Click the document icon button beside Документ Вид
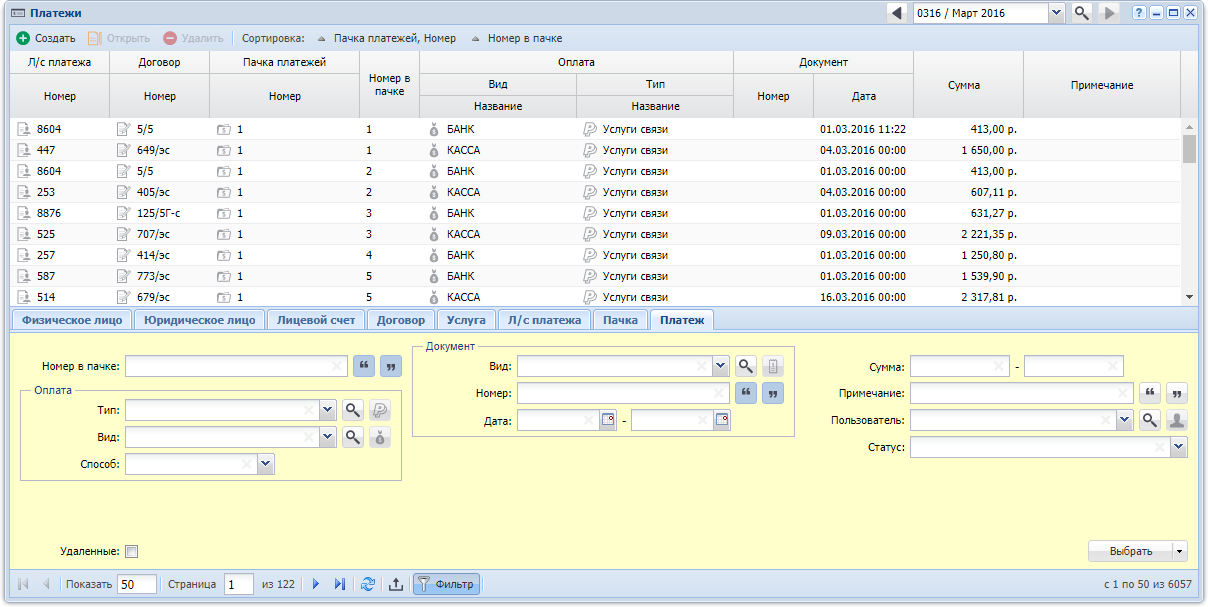 pos(773,366)
